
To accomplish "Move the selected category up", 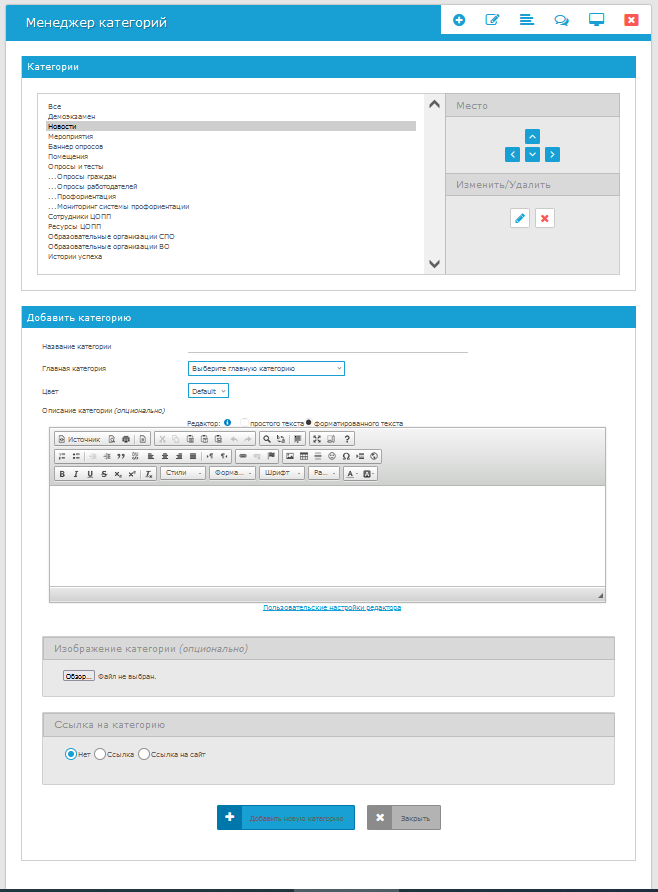I will tap(533, 136).
